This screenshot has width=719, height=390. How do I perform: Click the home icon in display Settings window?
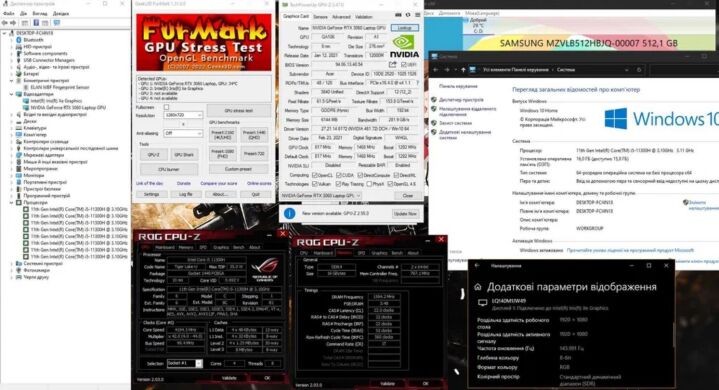coord(478,287)
